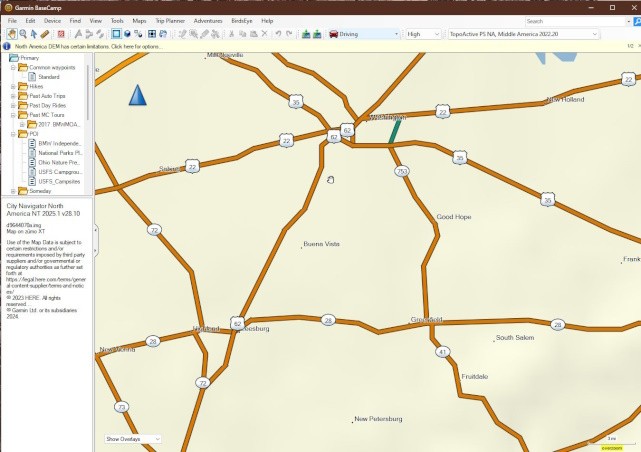Expand the Past Day Rides folder

pyautogui.click(x=13, y=105)
